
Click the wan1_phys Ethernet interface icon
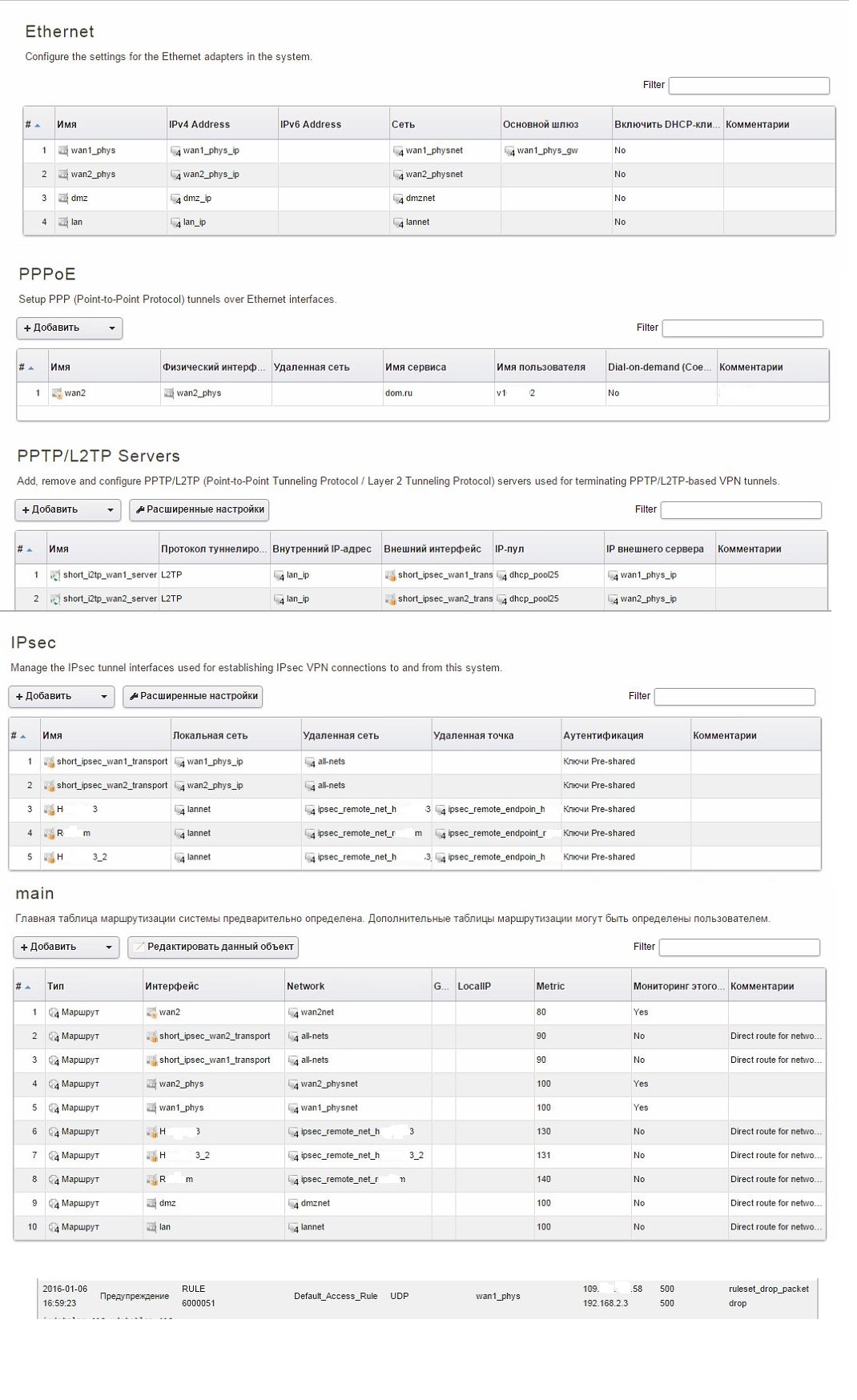(63, 151)
